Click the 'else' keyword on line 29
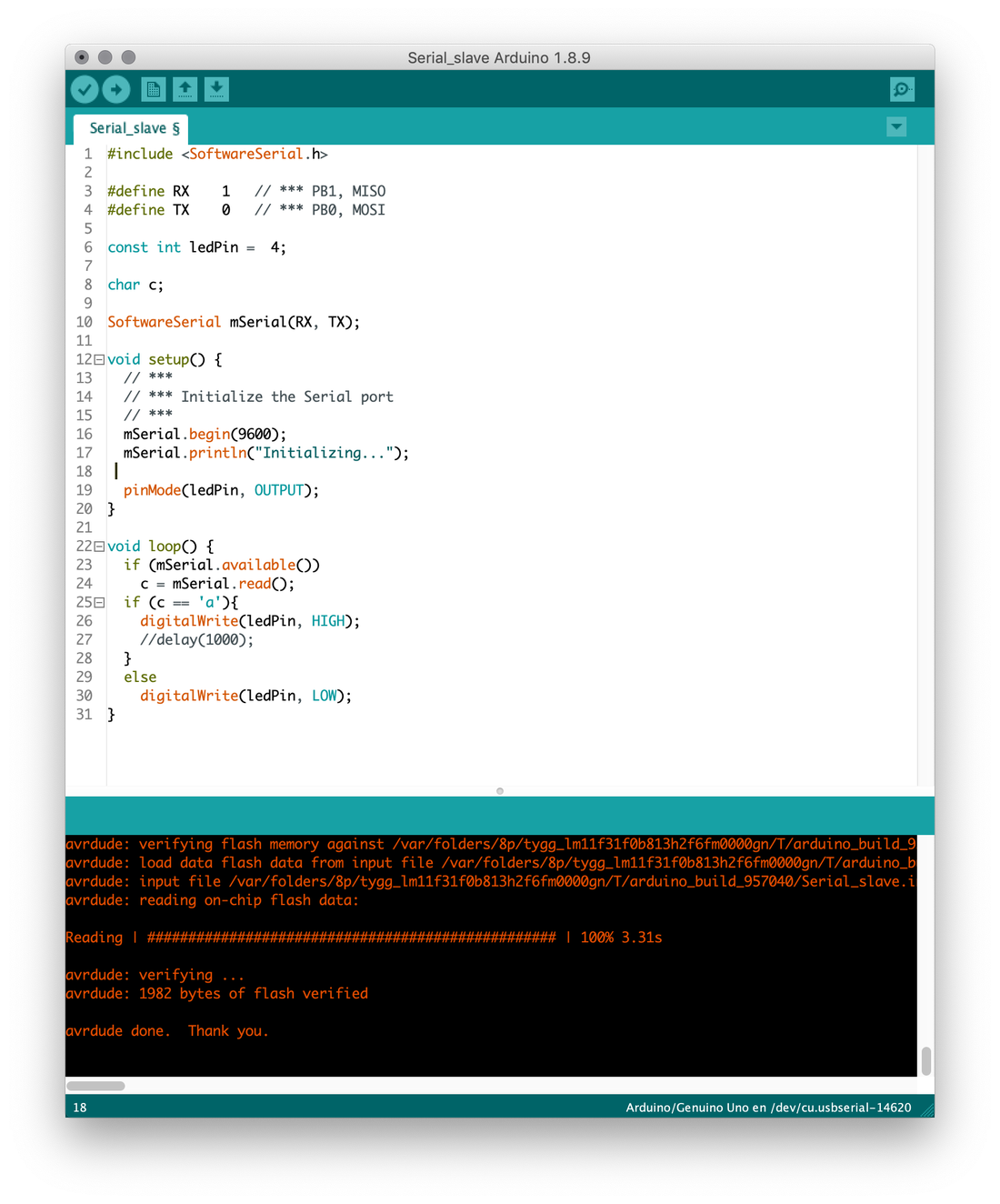Screen dimensions: 1000x1204 pyautogui.click(x=140, y=677)
